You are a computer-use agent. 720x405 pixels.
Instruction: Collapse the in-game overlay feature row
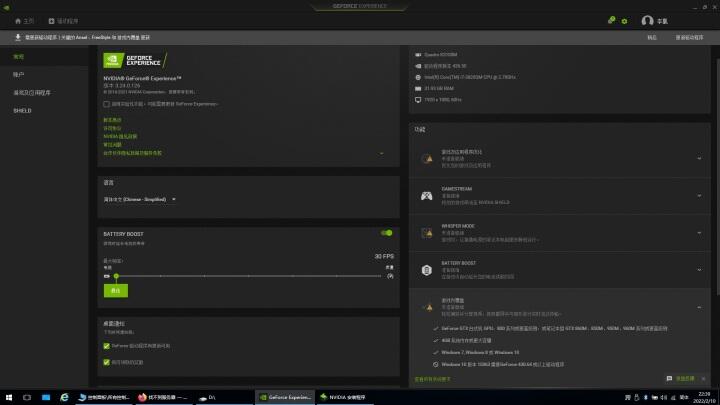(x=699, y=307)
